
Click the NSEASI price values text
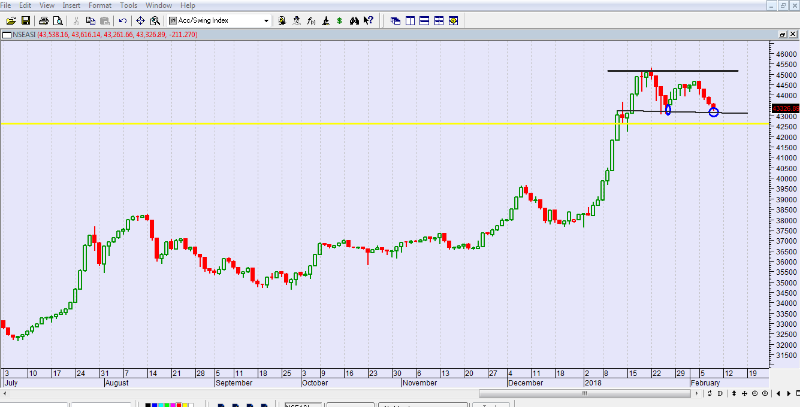tap(117, 35)
